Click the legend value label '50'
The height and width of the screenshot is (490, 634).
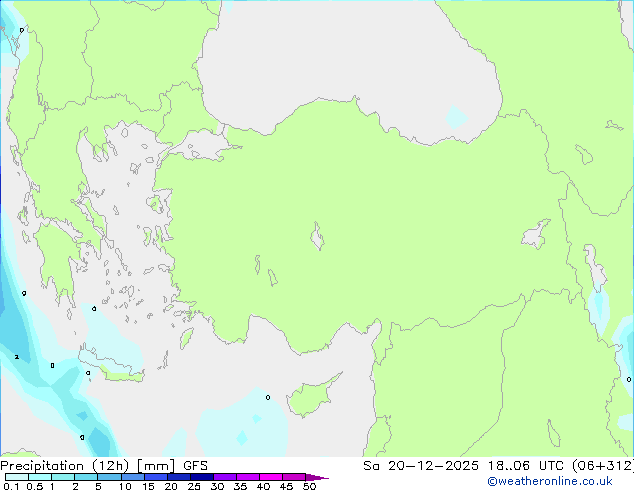click(309, 486)
